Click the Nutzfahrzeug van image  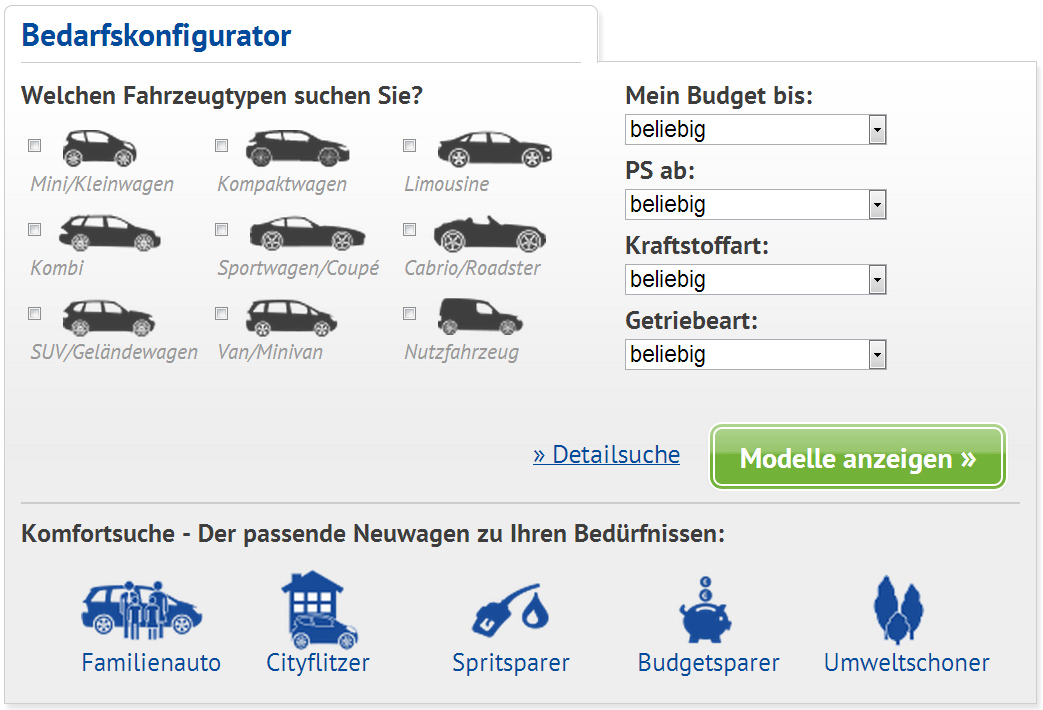[x=479, y=317]
